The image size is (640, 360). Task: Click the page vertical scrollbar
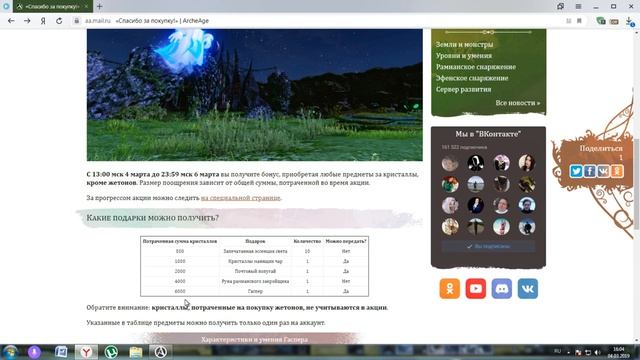[637, 184]
